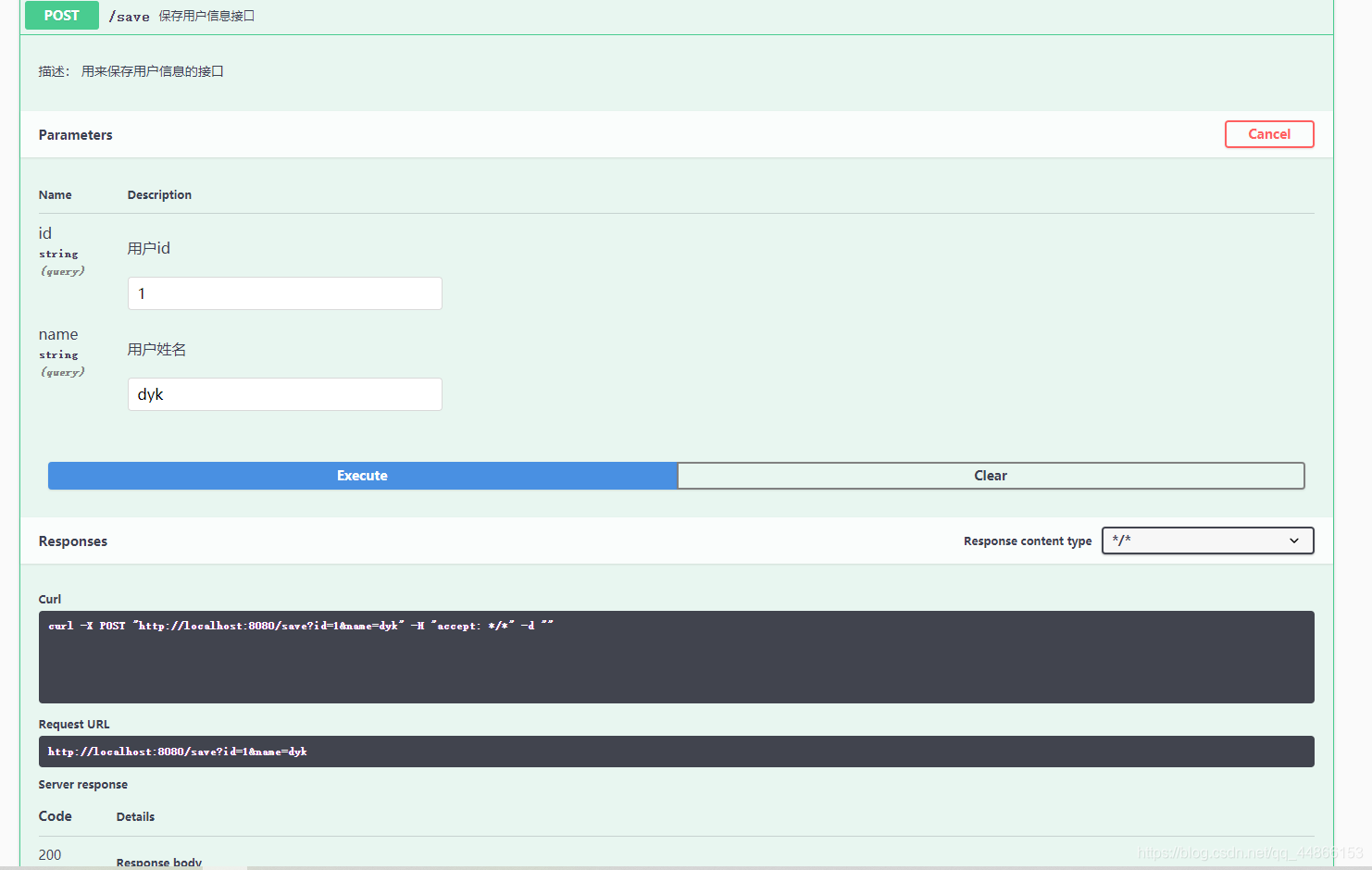Click the green POST method badge

(62, 16)
